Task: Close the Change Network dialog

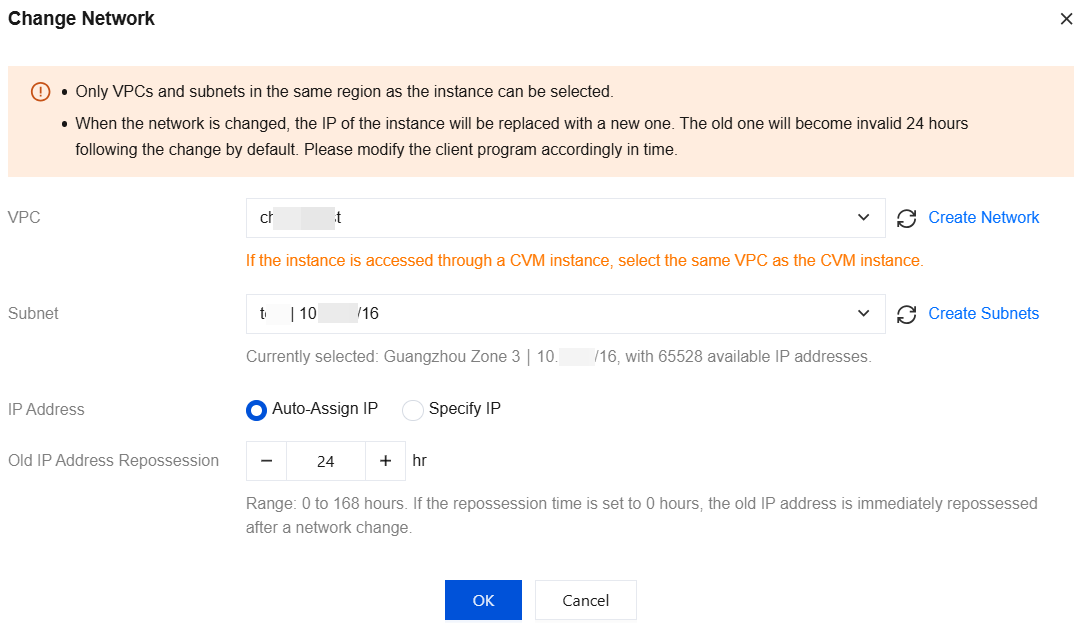Action: (1066, 19)
